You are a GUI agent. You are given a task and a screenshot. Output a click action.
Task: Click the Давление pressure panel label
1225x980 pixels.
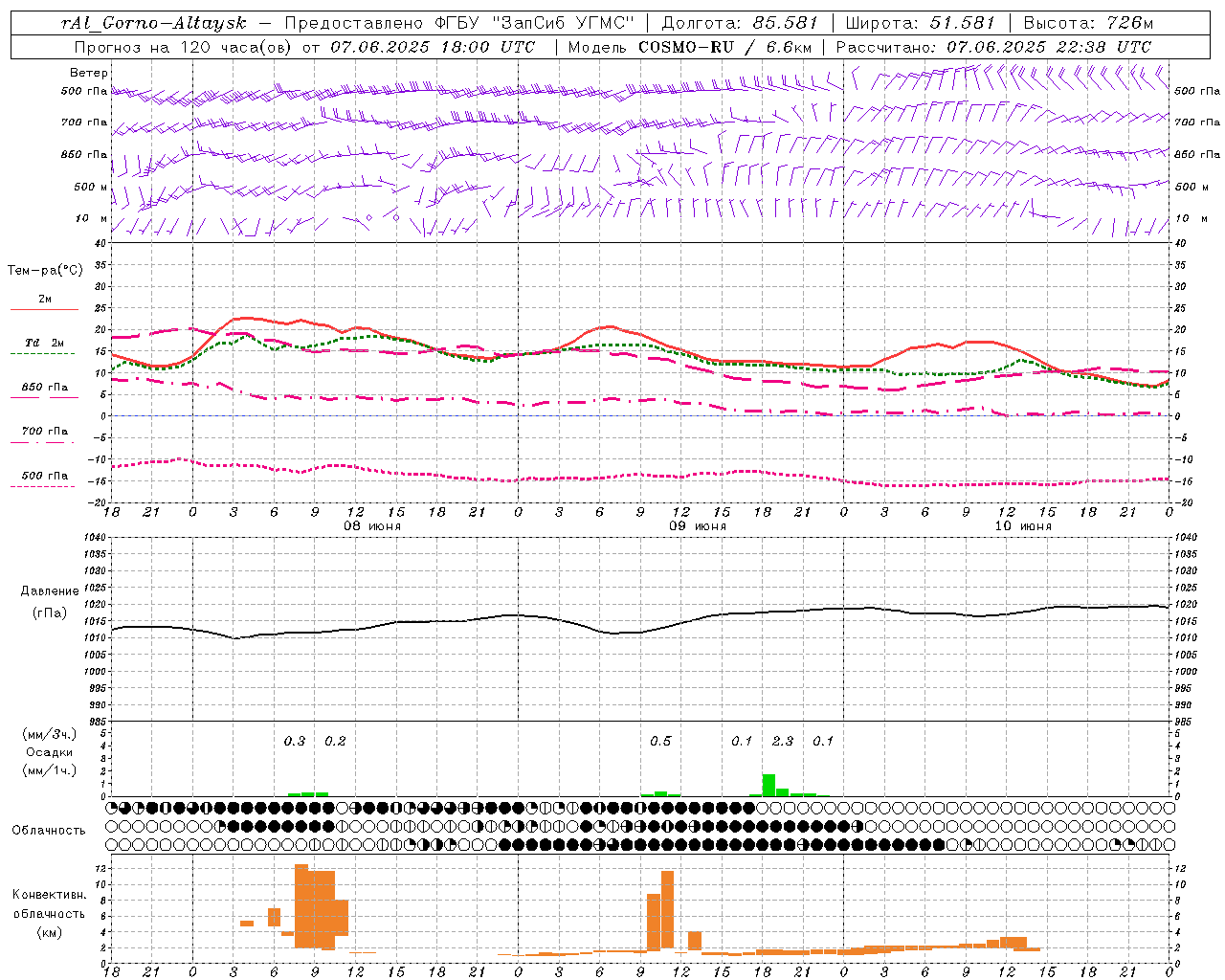tap(50, 591)
